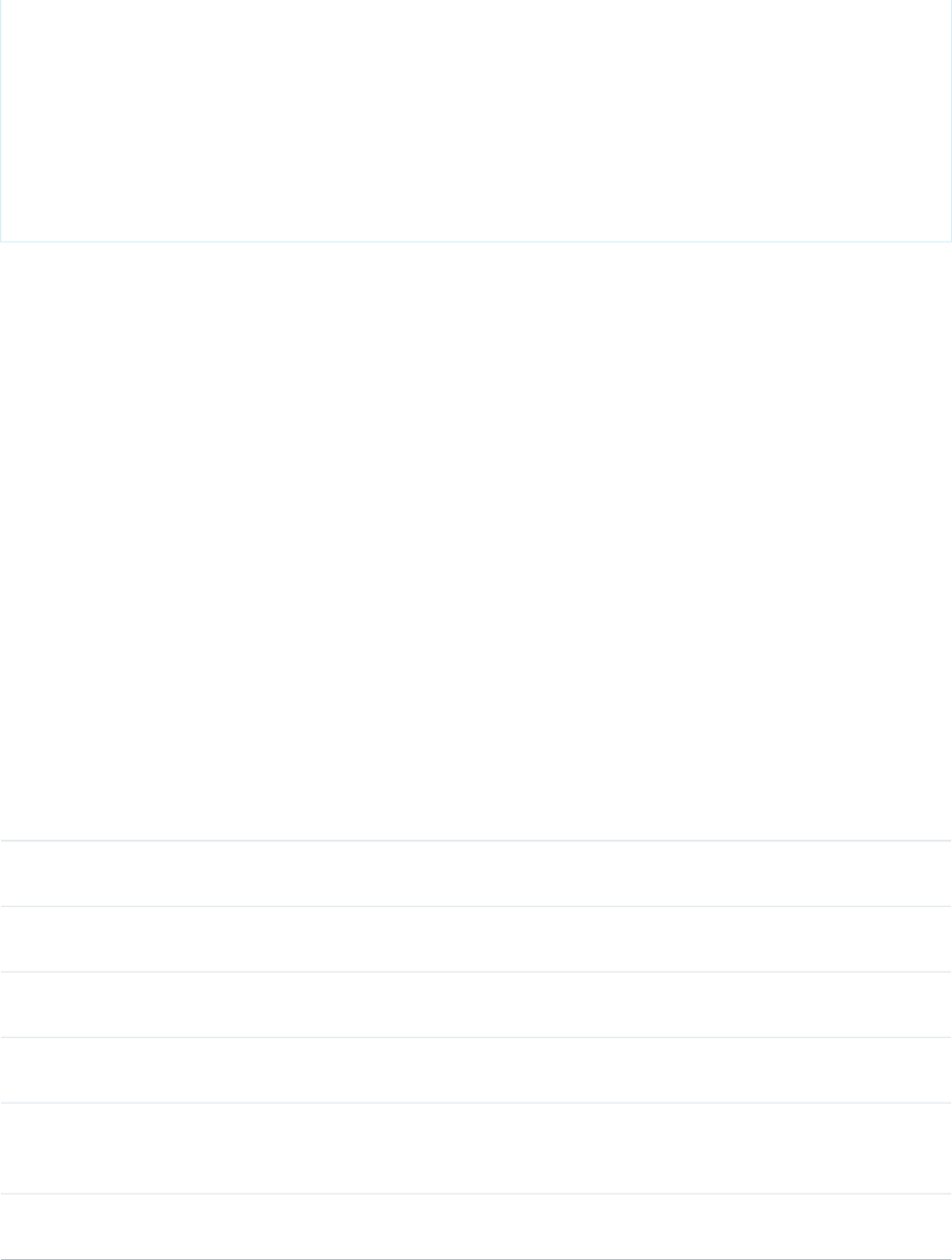The width and height of the screenshot is (952, 1260).
Task: Click the divider between second and third rows
Action: [476, 972]
